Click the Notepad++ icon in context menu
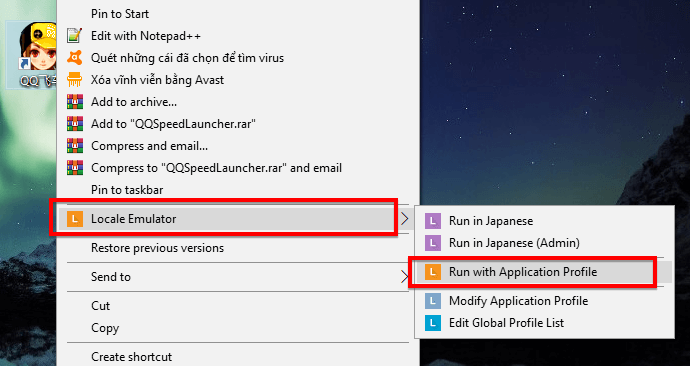 click(x=74, y=36)
